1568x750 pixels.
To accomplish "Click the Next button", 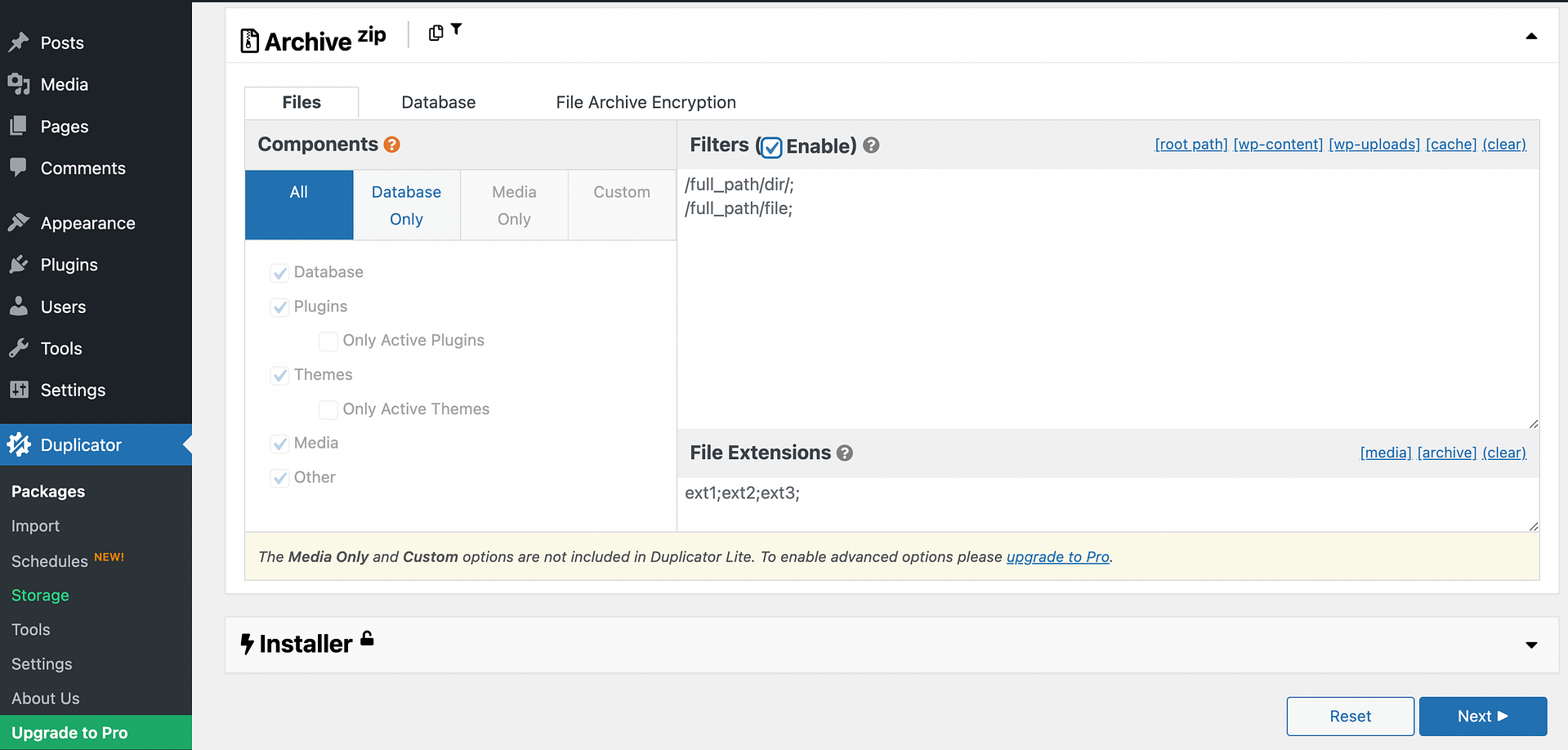I will point(1482,716).
